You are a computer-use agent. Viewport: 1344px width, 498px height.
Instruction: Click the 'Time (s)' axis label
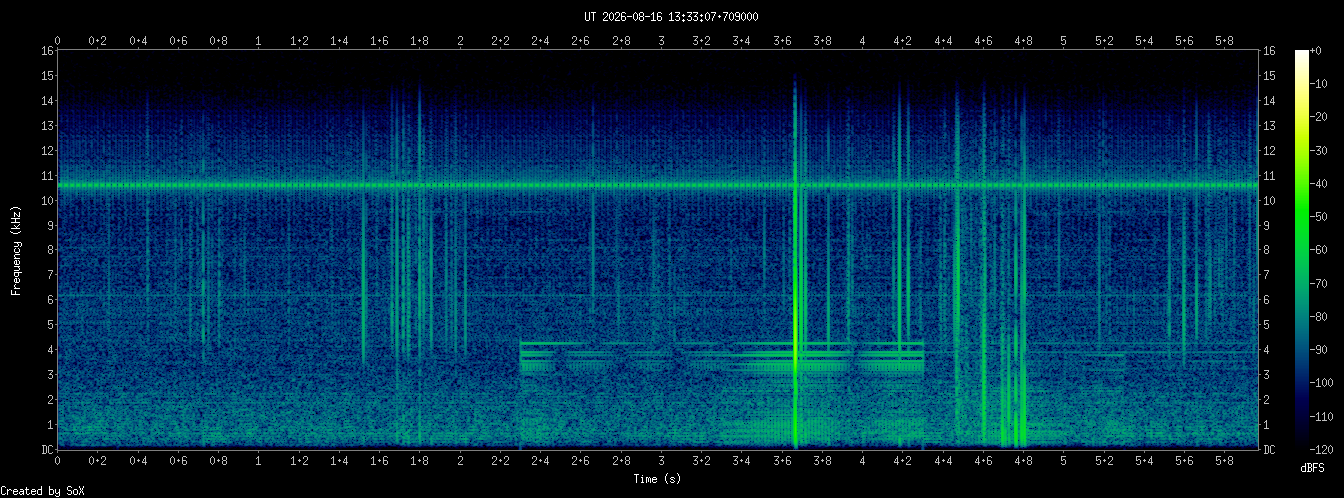[x=657, y=480]
